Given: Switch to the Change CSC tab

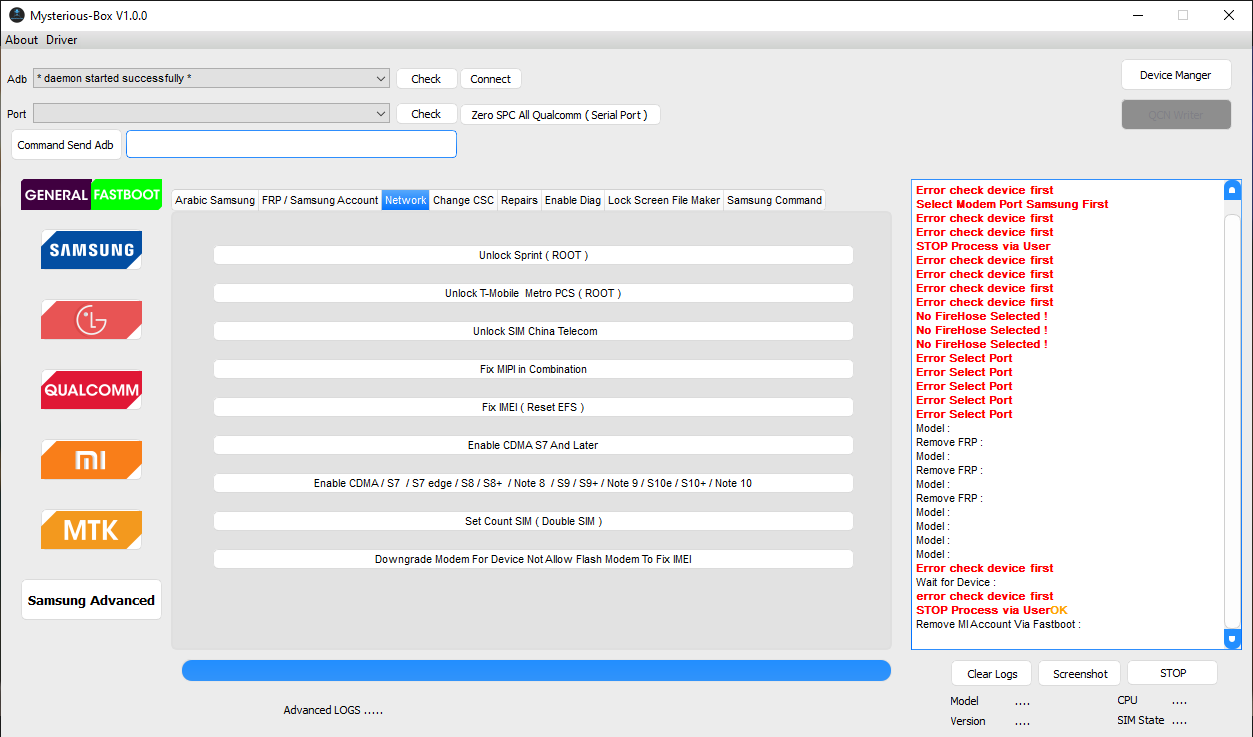Looking at the screenshot, I should coord(464,200).
